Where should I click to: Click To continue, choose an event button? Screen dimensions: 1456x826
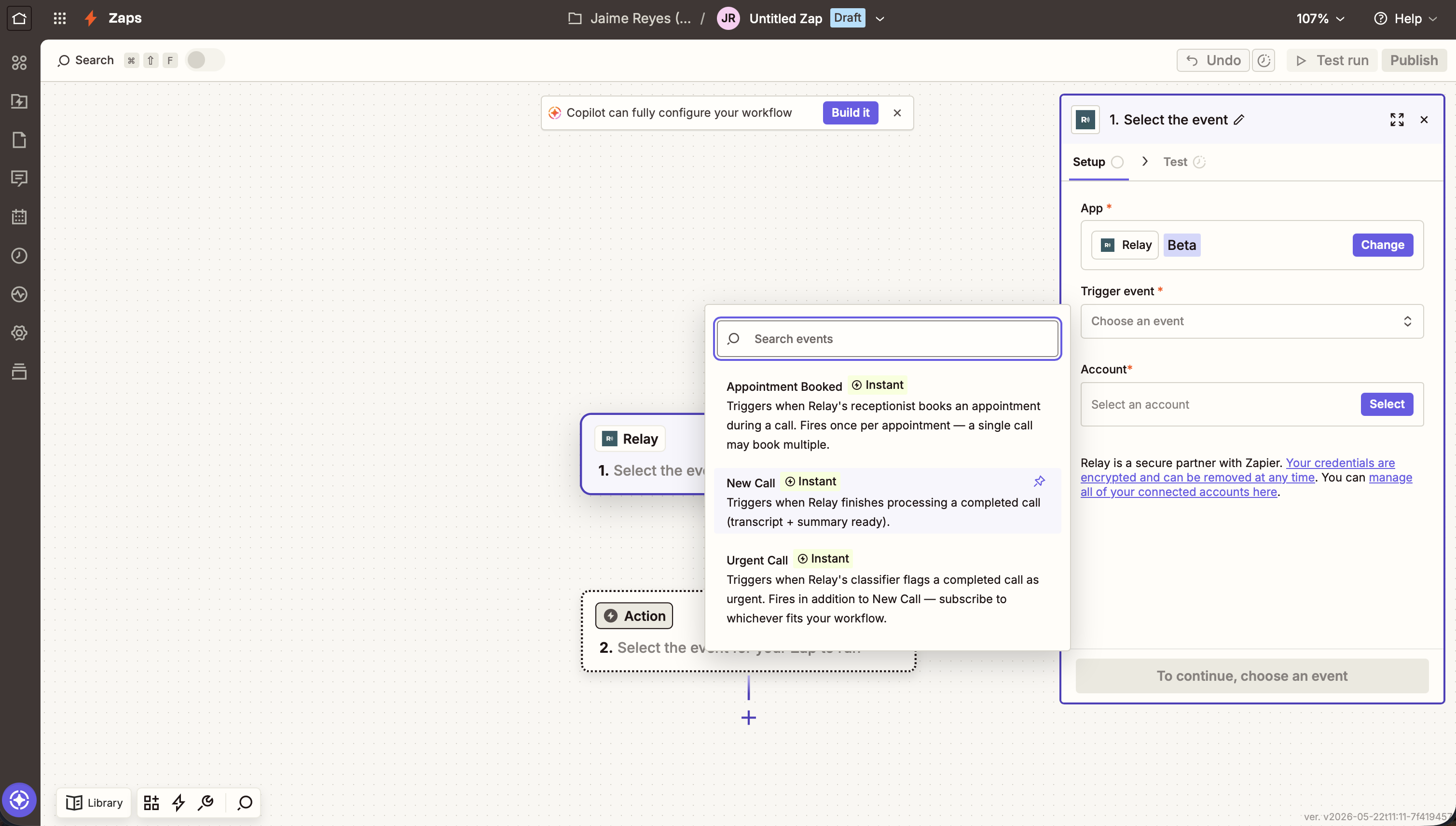(1252, 675)
